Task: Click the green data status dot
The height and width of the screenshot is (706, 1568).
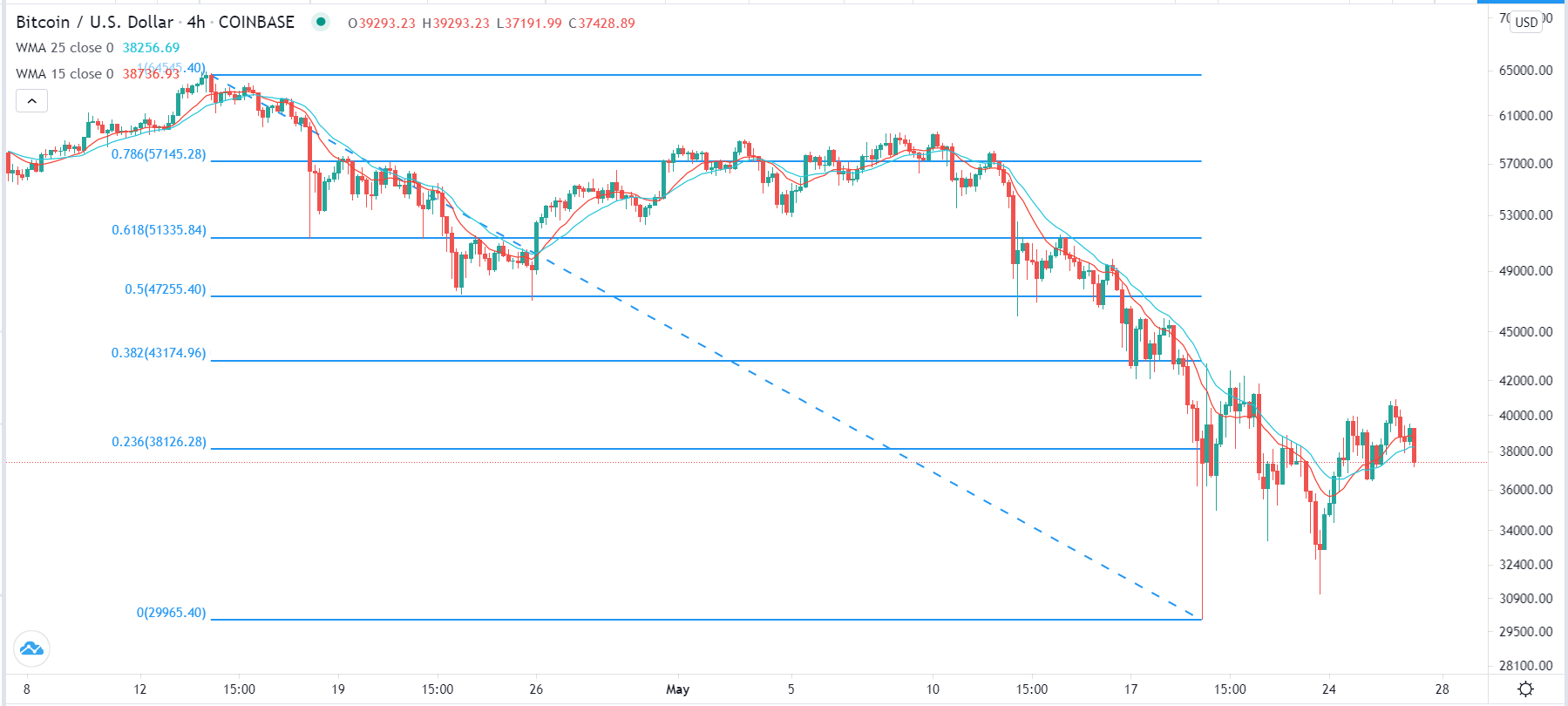Action: 321,23
